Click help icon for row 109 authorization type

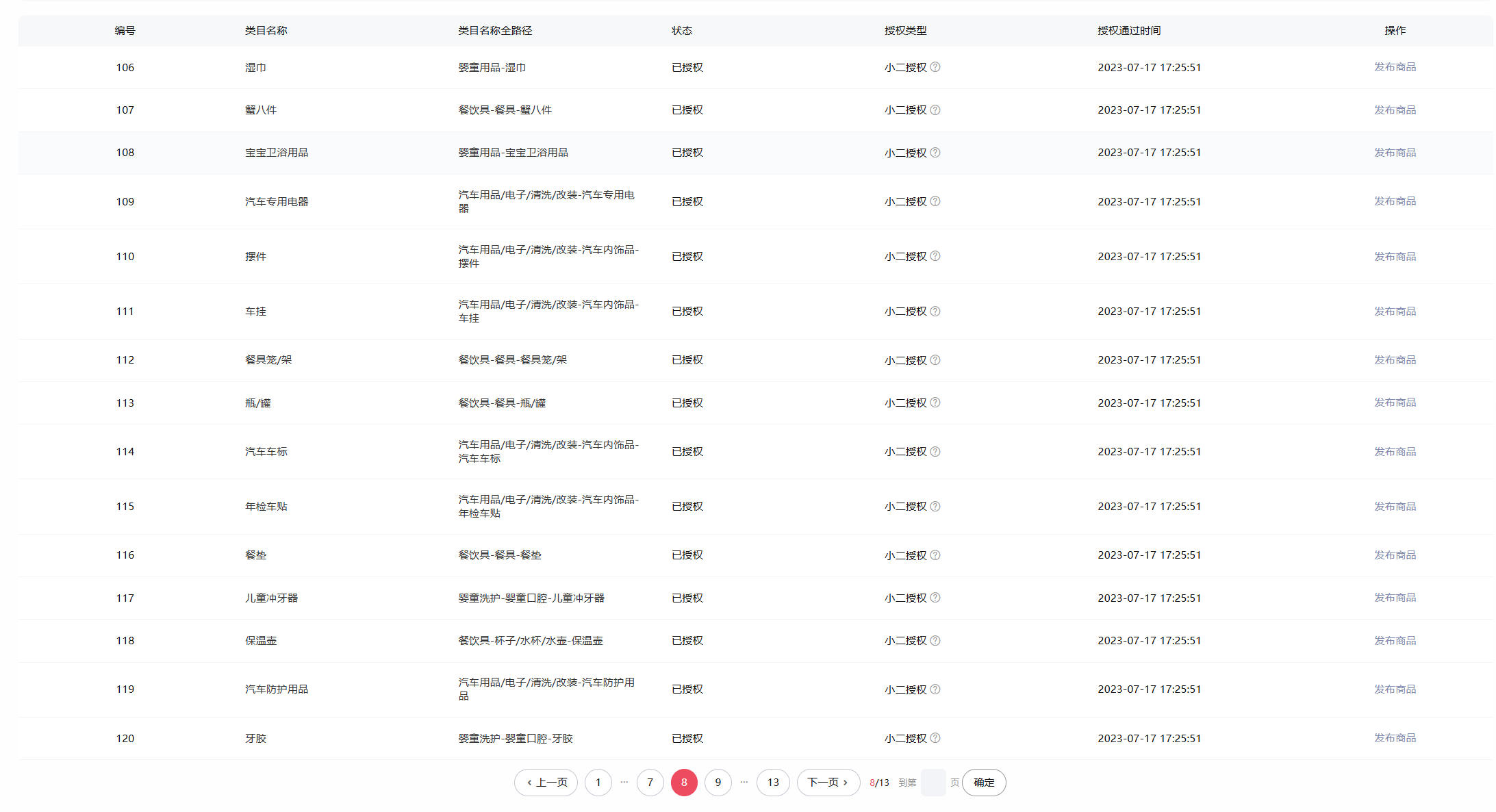click(935, 201)
